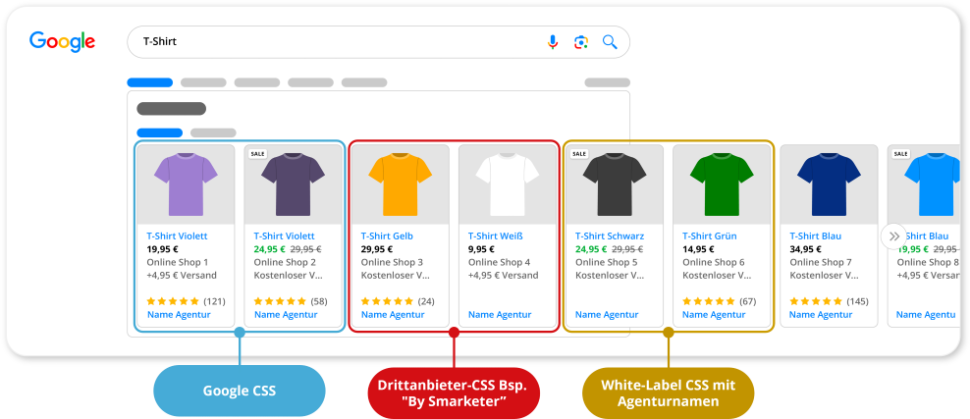Click the star rating with 67 reviews

coord(719,301)
